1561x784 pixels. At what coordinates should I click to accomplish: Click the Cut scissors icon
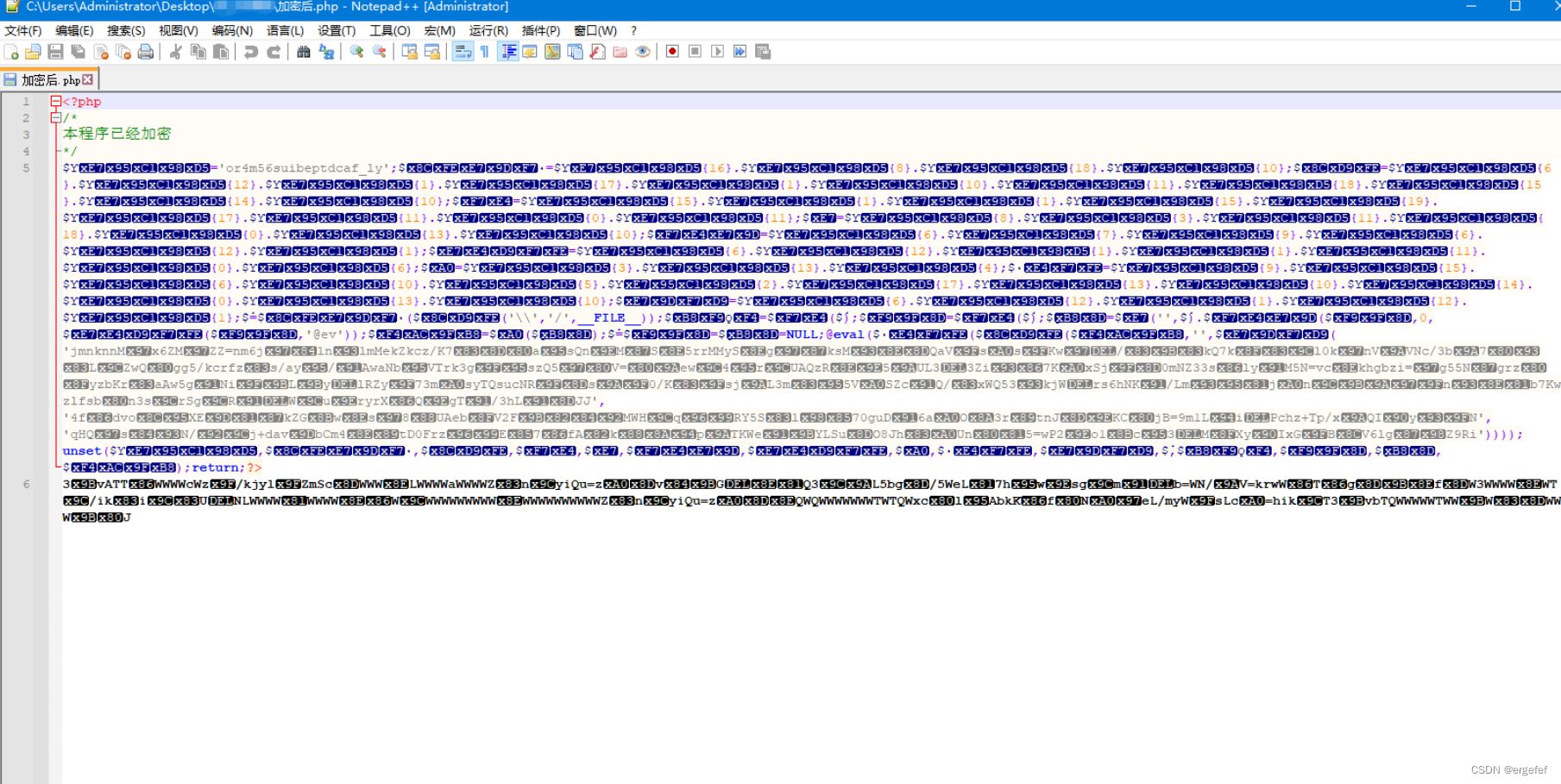pos(176,52)
